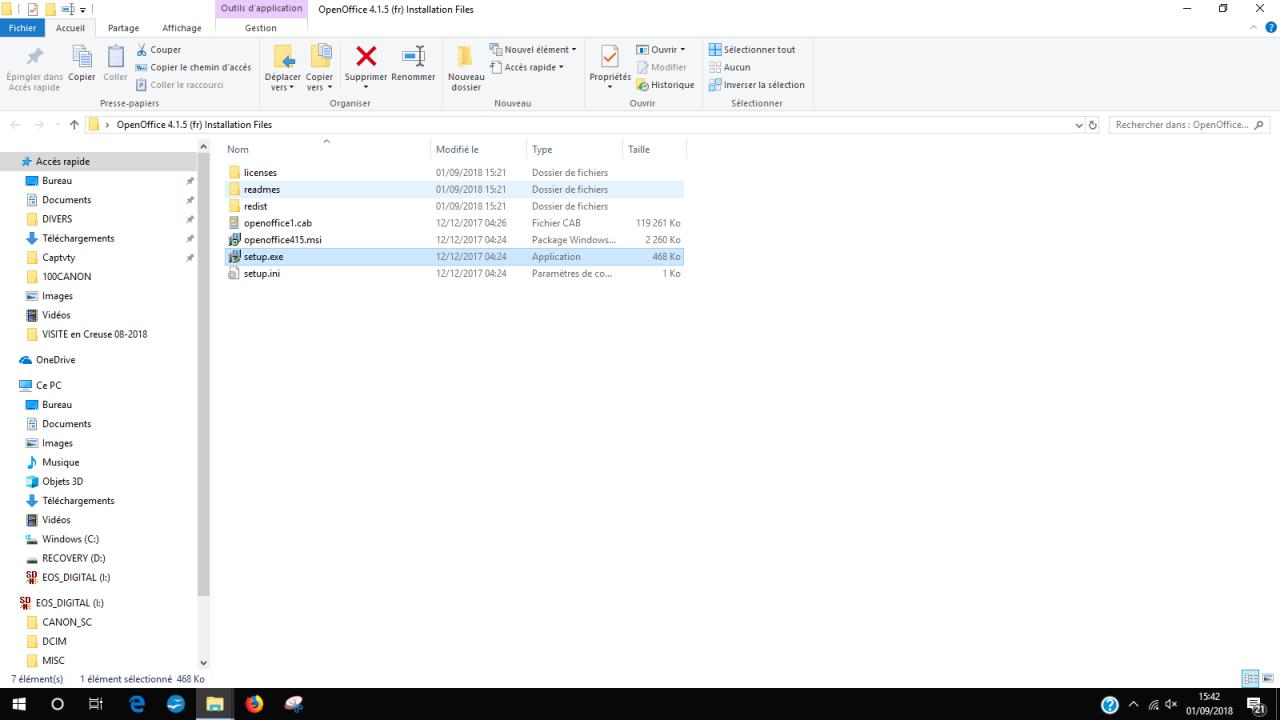Switch to details view in the status bar
Image resolution: width=1280 pixels, height=720 pixels.
coord(1250,679)
